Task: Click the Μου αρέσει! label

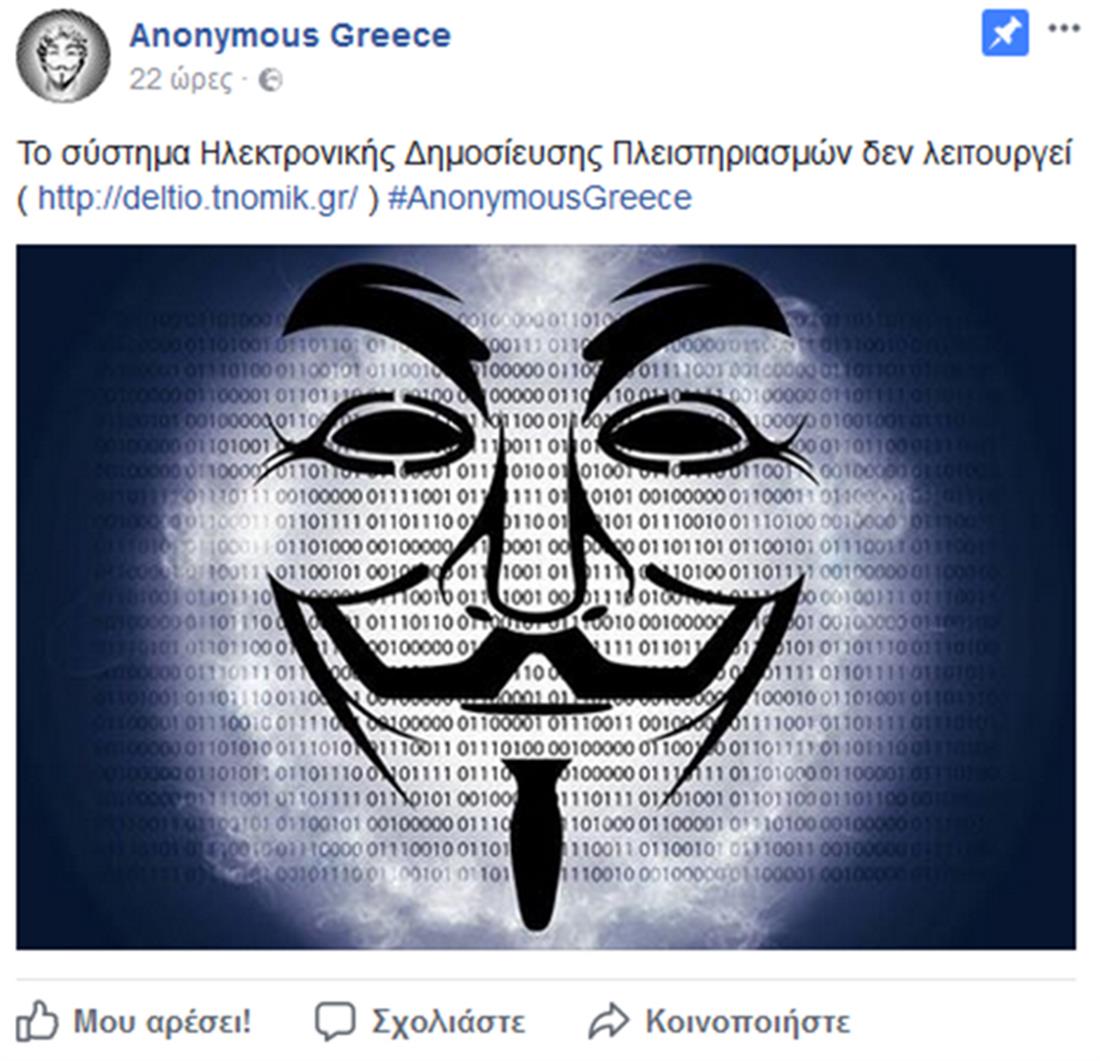Action: click(x=162, y=1021)
